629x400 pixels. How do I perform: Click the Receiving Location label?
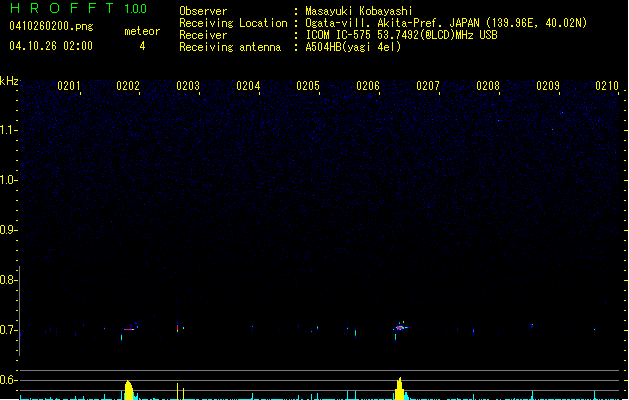[x=233, y=23]
